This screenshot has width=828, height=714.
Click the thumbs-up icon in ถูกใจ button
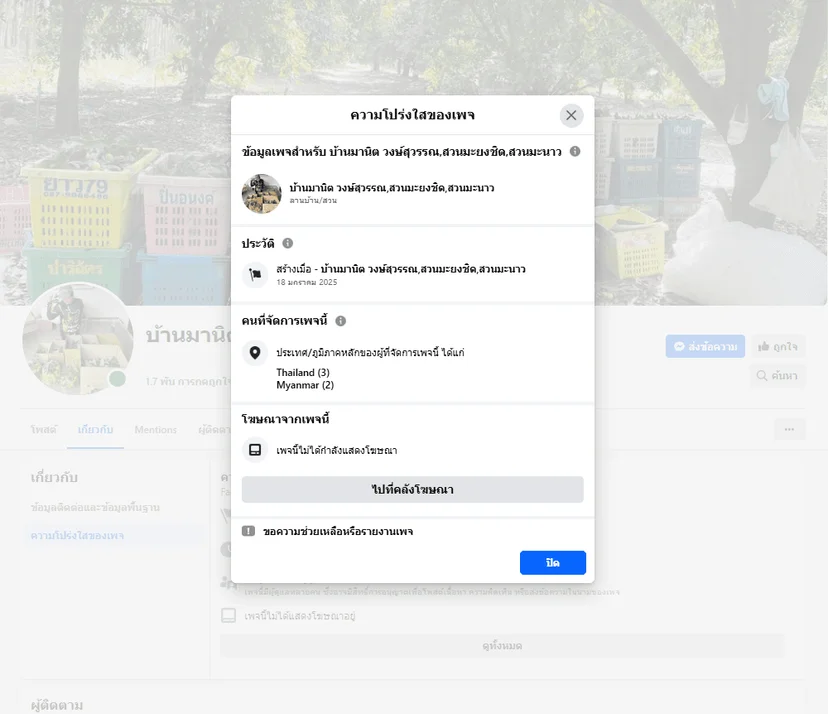(764, 346)
